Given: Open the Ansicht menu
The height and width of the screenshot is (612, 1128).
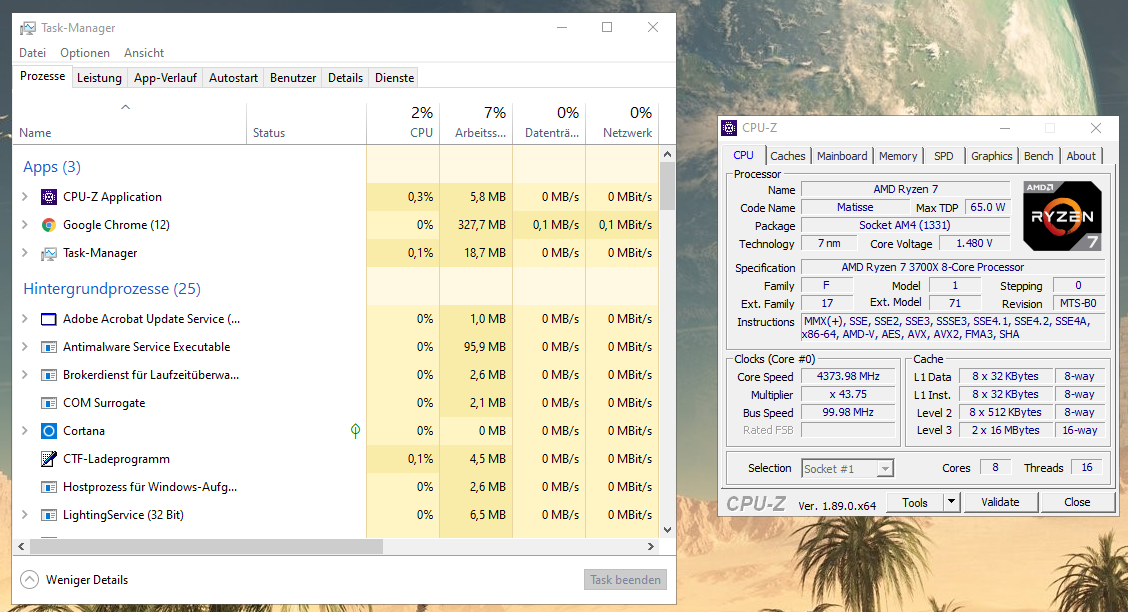Looking at the screenshot, I should click(144, 53).
